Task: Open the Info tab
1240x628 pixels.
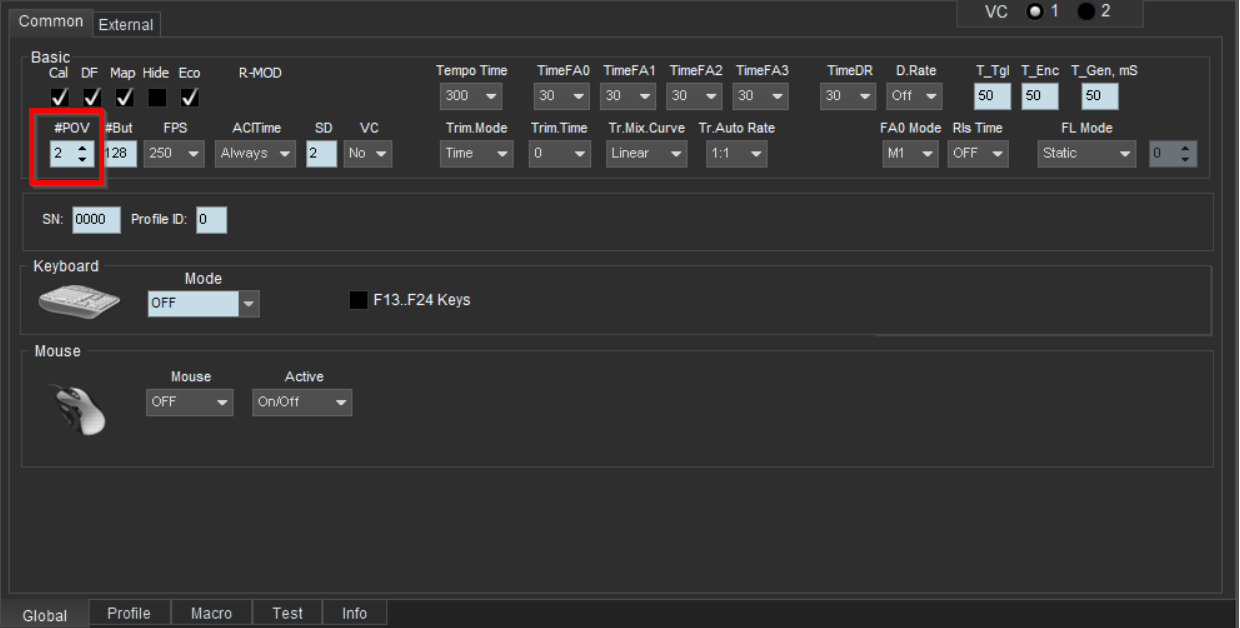Action: (354, 613)
